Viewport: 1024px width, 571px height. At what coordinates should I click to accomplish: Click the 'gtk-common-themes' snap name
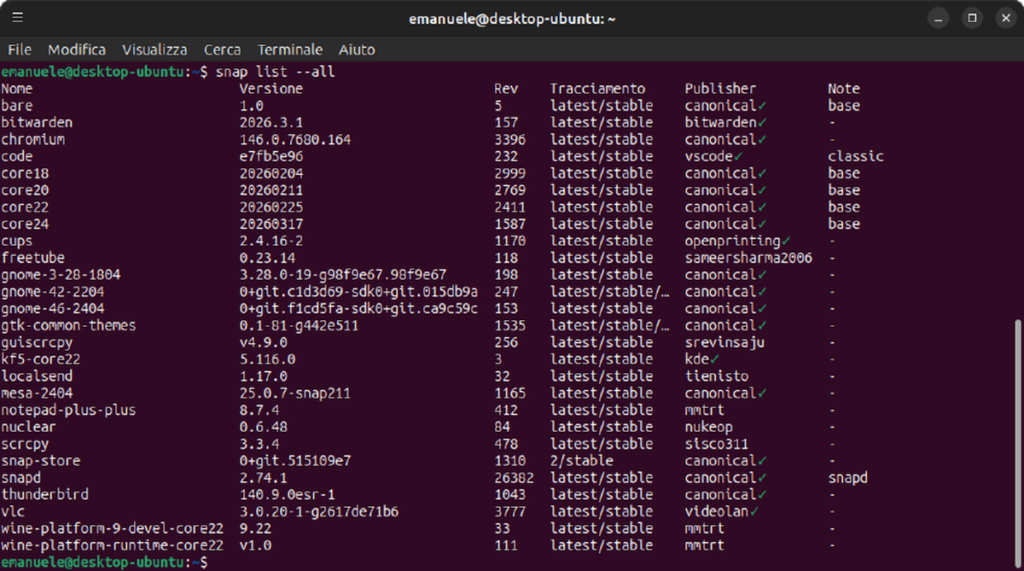[x=69, y=325]
